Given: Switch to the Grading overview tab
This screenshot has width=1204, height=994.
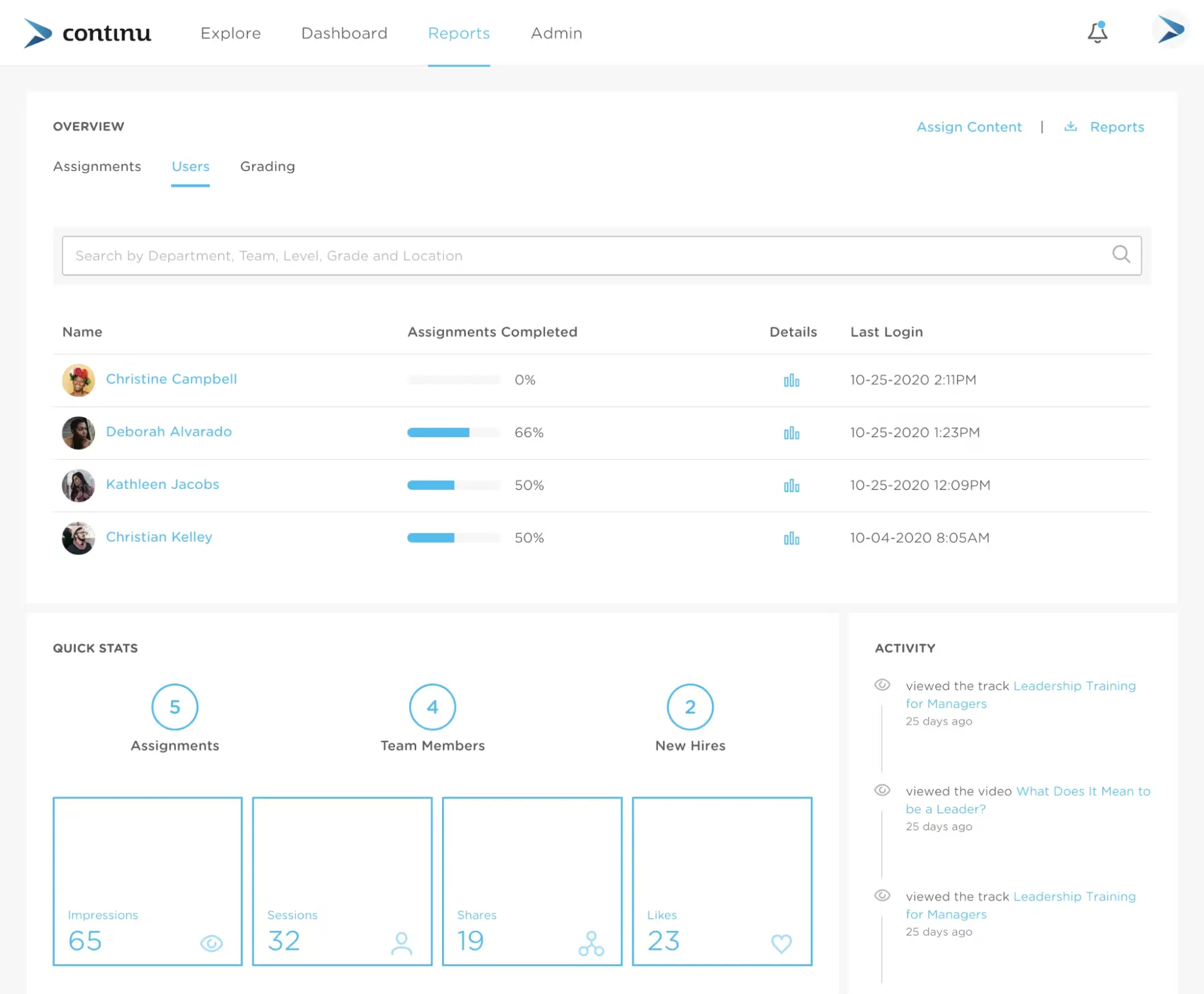Looking at the screenshot, I should click(267, 166).
